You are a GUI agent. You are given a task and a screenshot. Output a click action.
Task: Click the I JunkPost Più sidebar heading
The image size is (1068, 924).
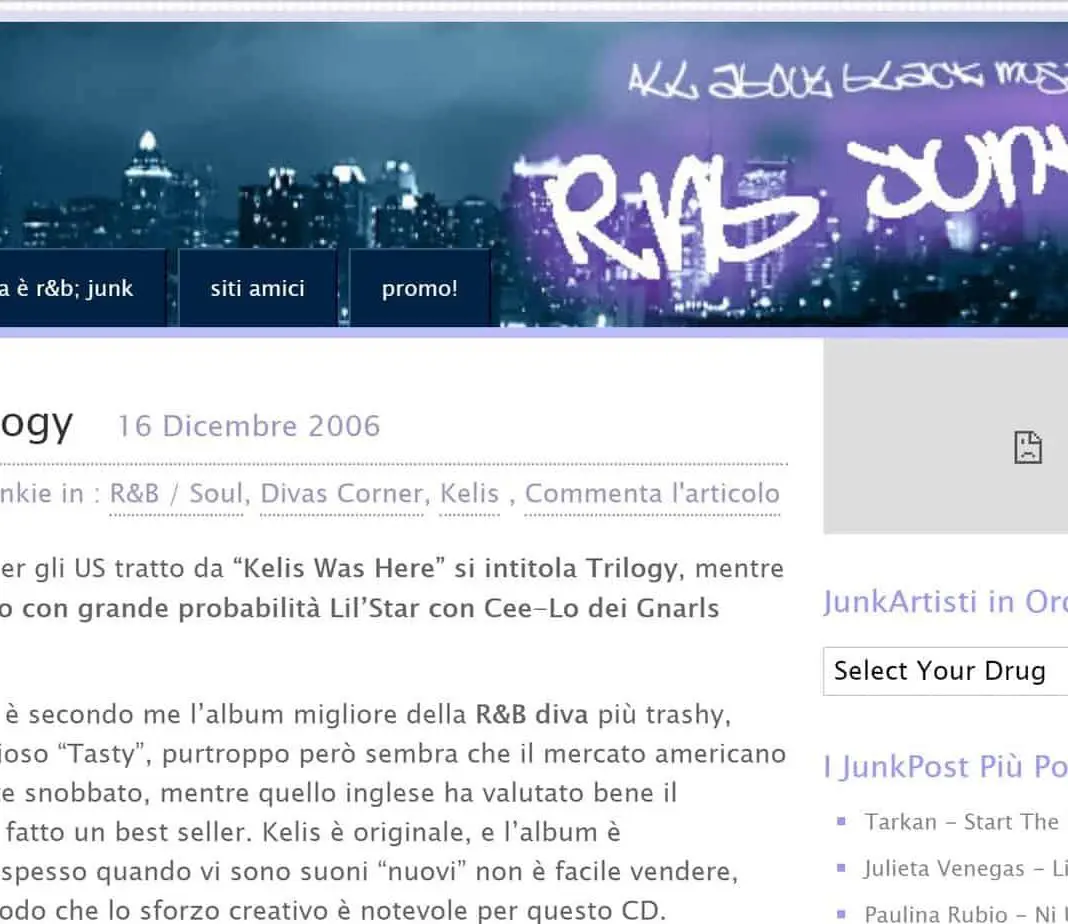click(945, 767)
